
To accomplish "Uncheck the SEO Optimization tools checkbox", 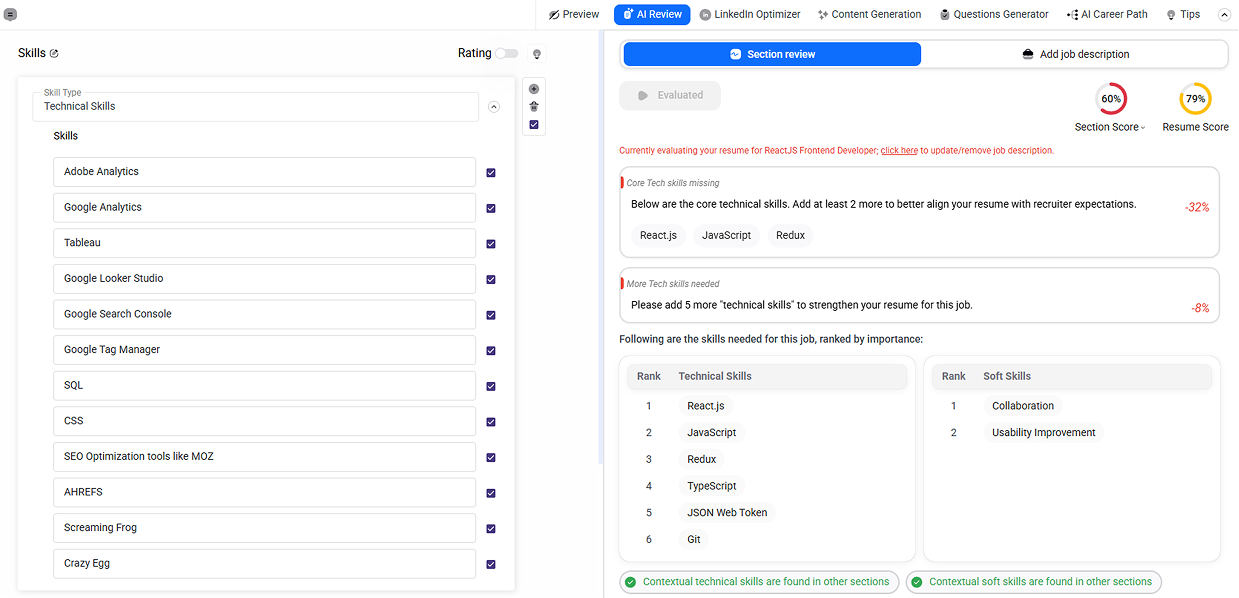I will pyautogui.click(x=491, y=457).
